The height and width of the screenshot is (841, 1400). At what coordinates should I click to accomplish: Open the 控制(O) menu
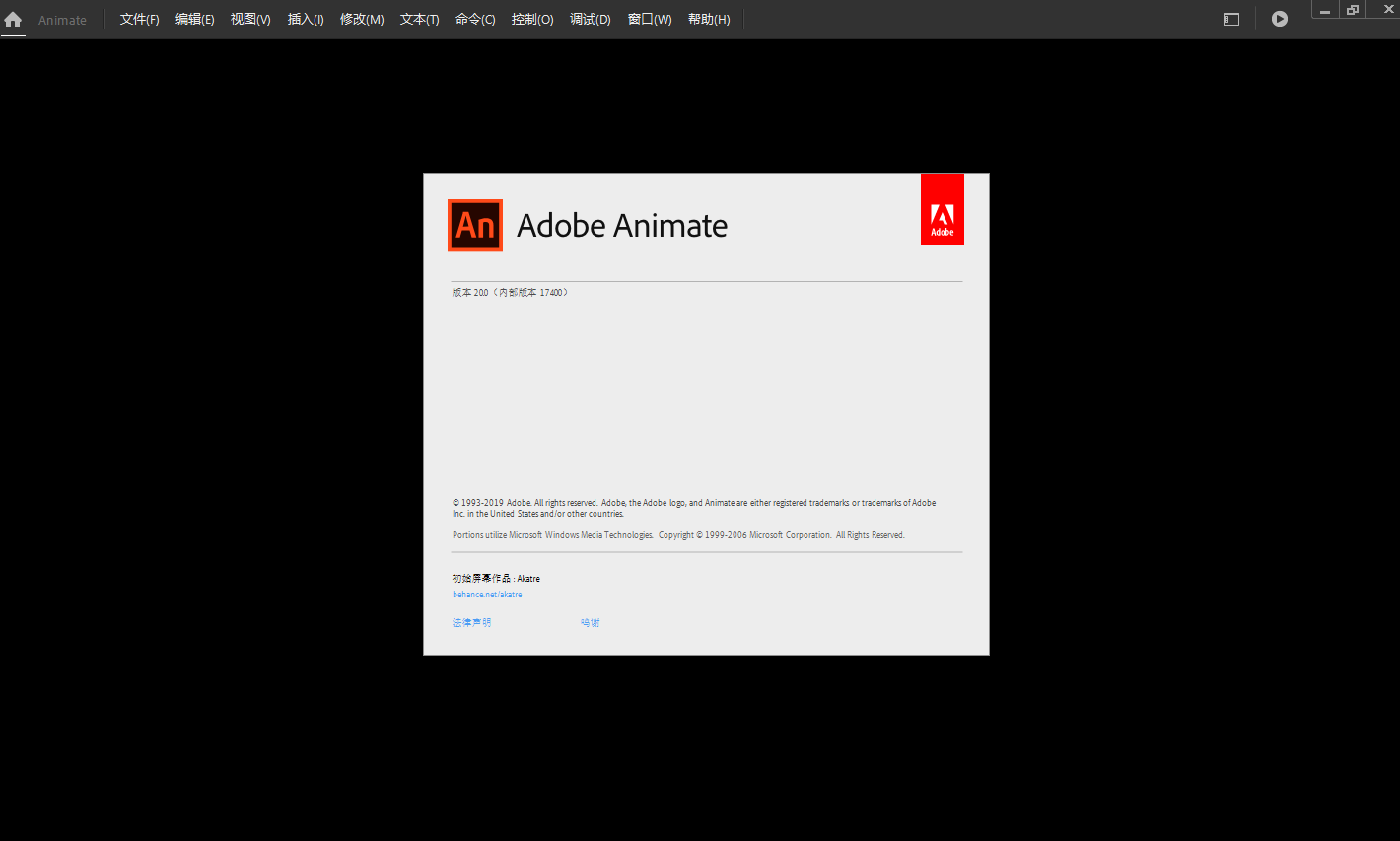coord(532,18)
